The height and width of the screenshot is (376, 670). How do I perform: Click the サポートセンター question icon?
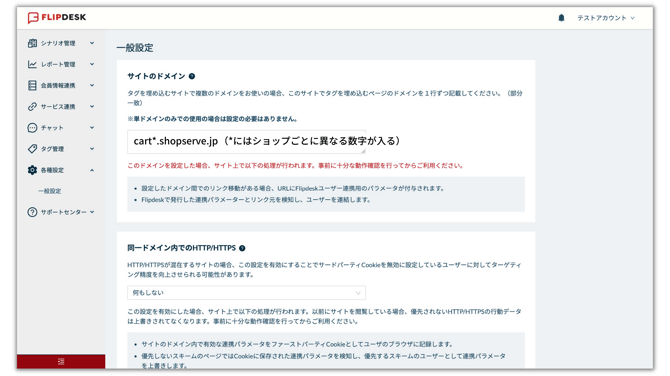click(x=32, y=212)
